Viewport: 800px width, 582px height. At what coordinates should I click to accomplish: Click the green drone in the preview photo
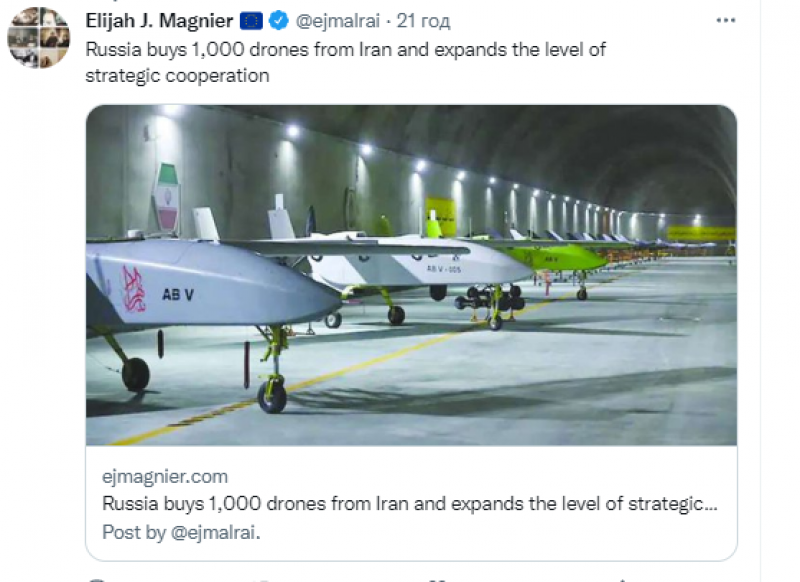[560, 259]
